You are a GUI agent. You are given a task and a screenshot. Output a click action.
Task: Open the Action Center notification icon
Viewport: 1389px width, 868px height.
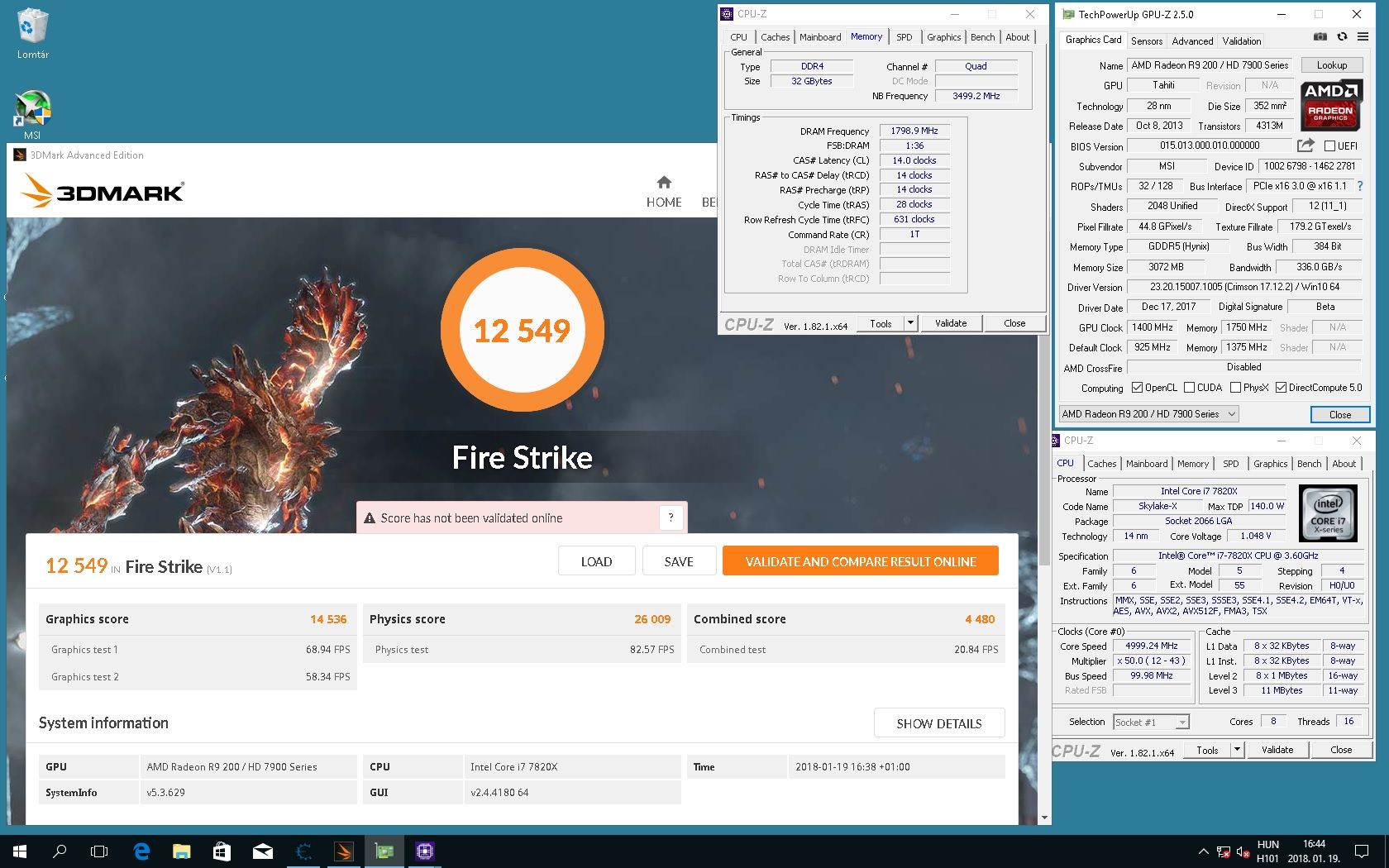point(1361,851)
